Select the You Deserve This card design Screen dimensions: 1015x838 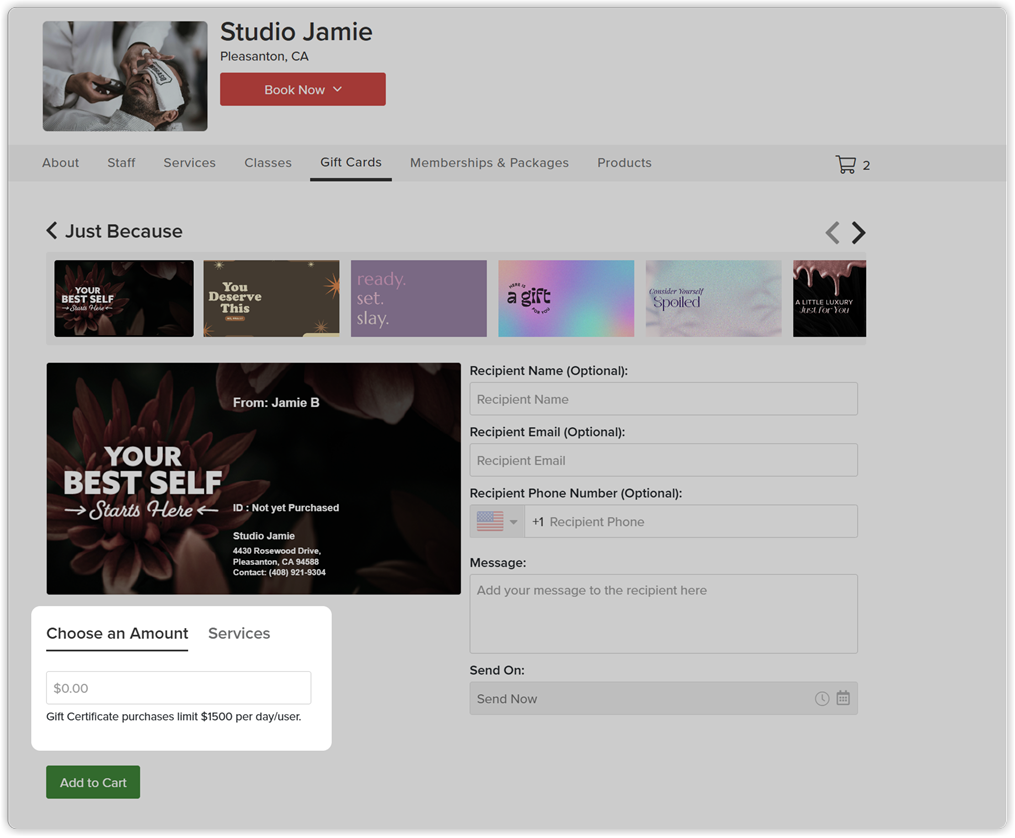(x=271, y=298)
